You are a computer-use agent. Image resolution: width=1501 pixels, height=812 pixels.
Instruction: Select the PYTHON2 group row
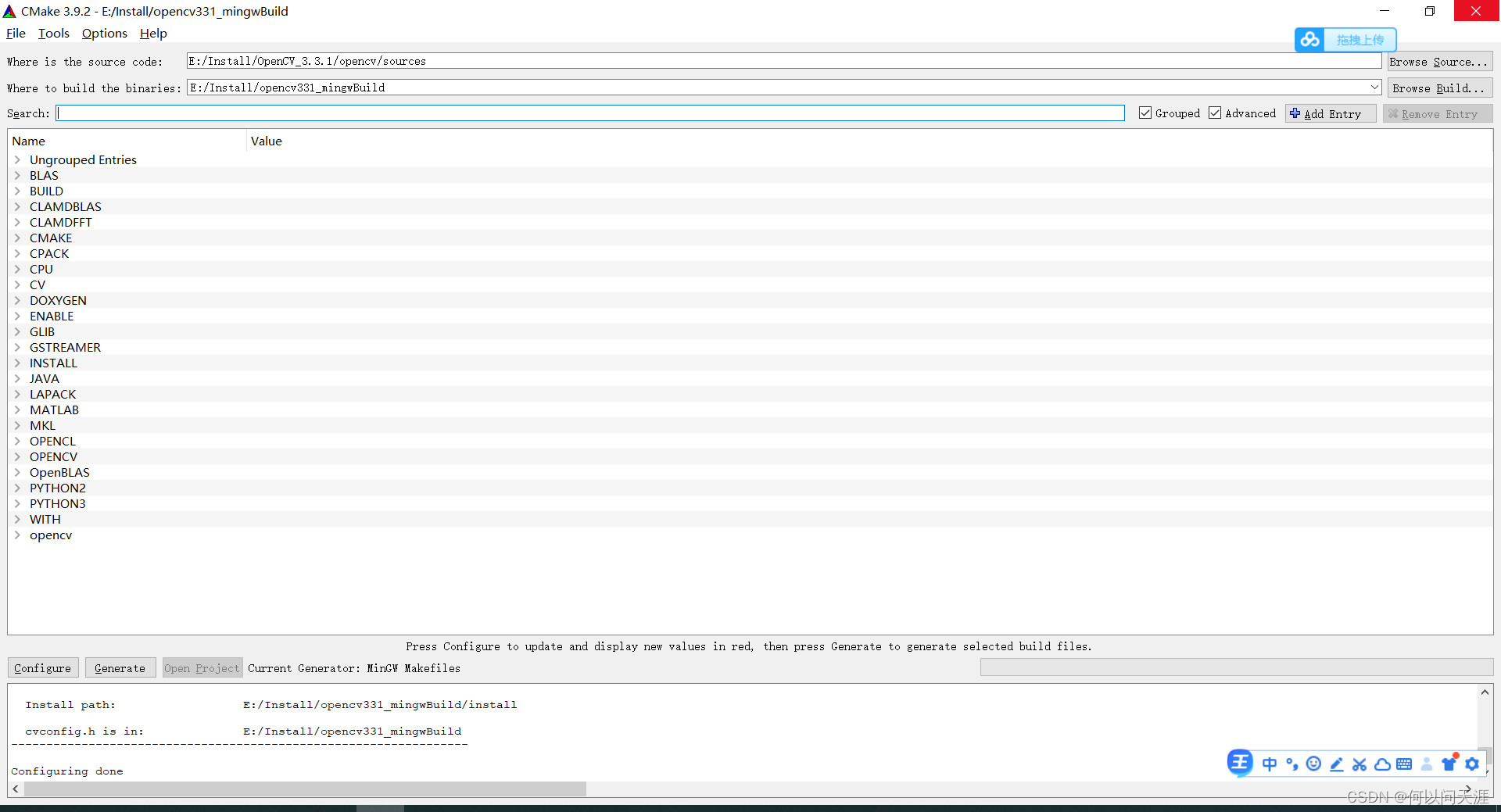coord(750,488)
